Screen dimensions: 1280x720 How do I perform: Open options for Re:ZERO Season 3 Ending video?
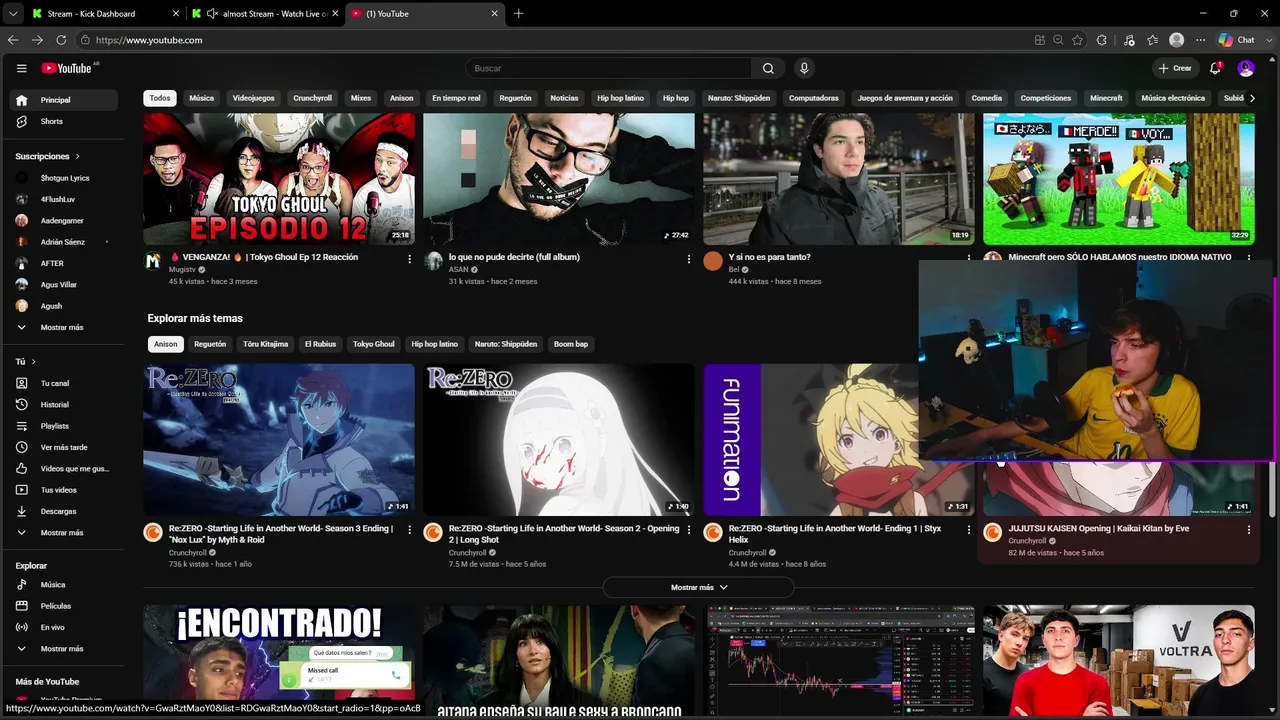click(x=409, y=530)
